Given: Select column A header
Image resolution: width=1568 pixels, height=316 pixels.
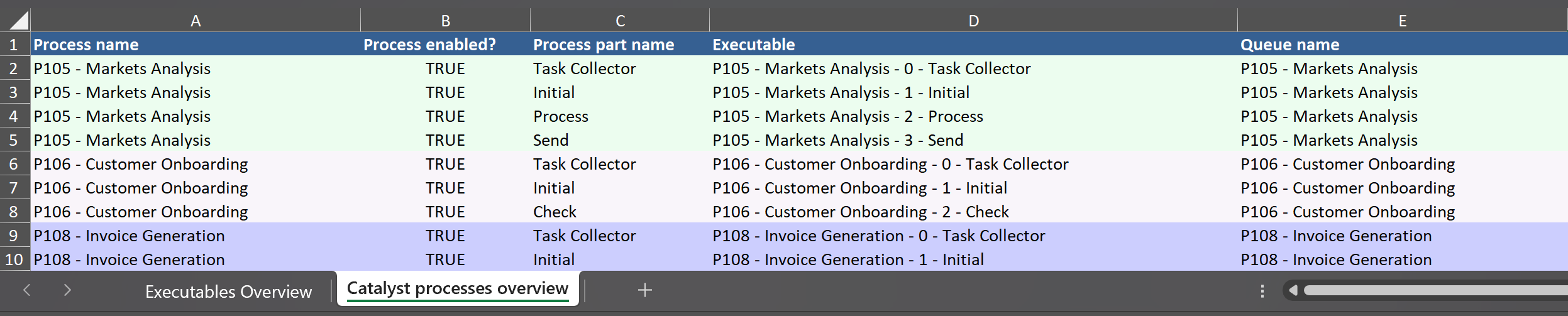Looking at the screenshot, I should tap(196, 21).
